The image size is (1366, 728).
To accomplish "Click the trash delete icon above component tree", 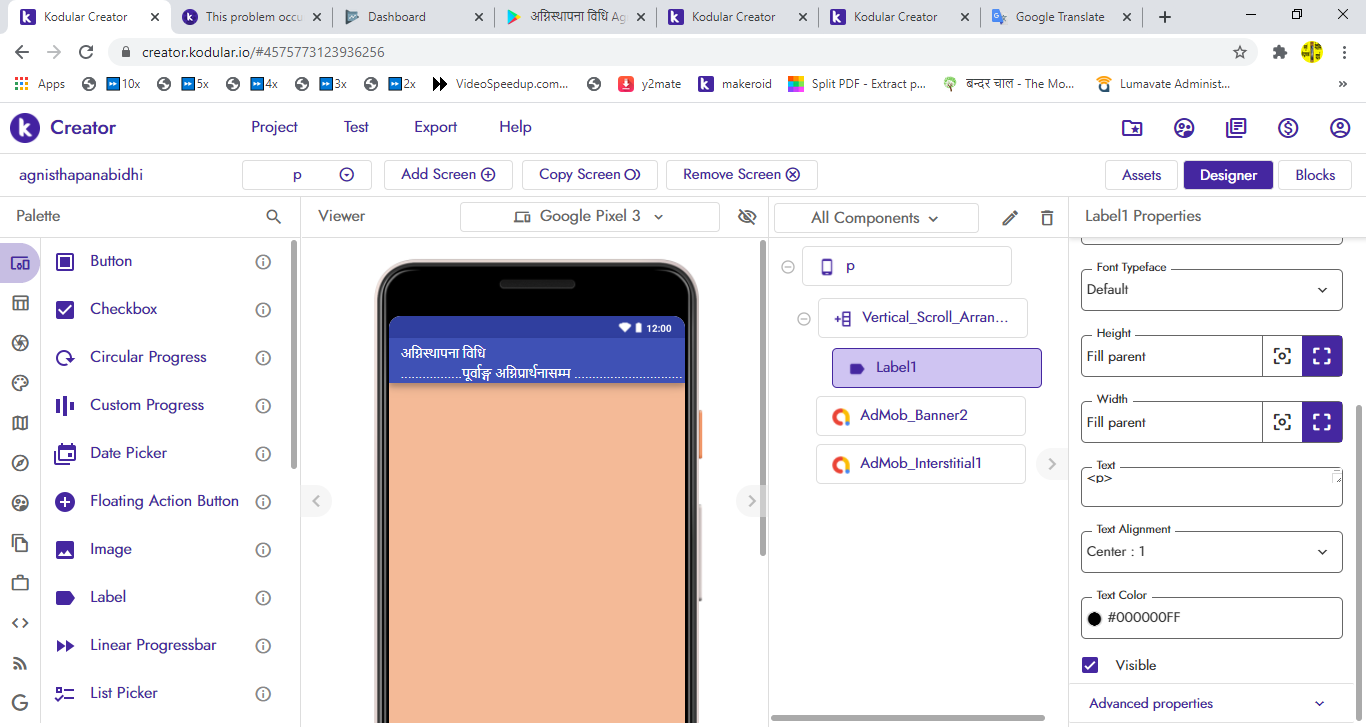I will tap(1046, 217).
